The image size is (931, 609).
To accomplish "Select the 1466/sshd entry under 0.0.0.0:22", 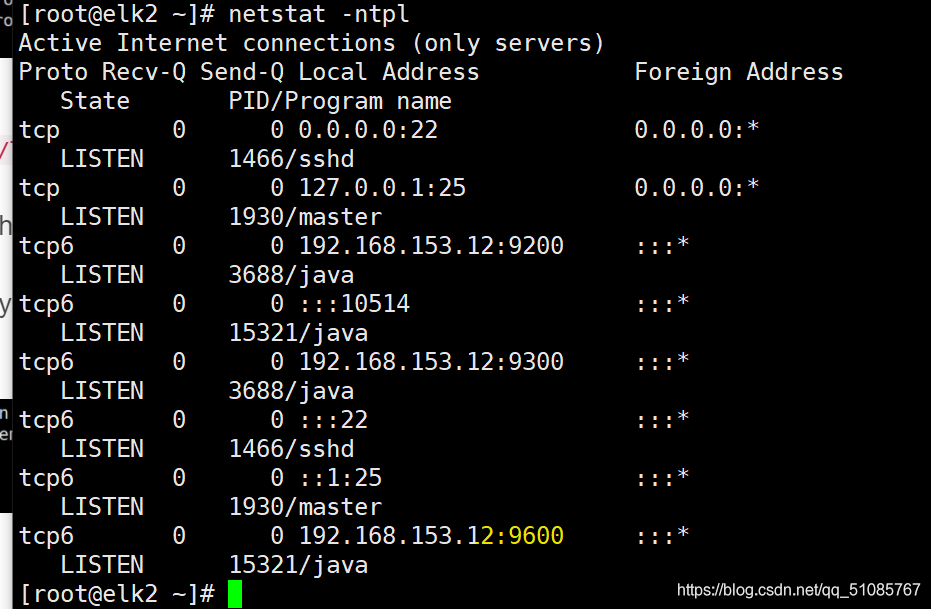I will [292, 159].
